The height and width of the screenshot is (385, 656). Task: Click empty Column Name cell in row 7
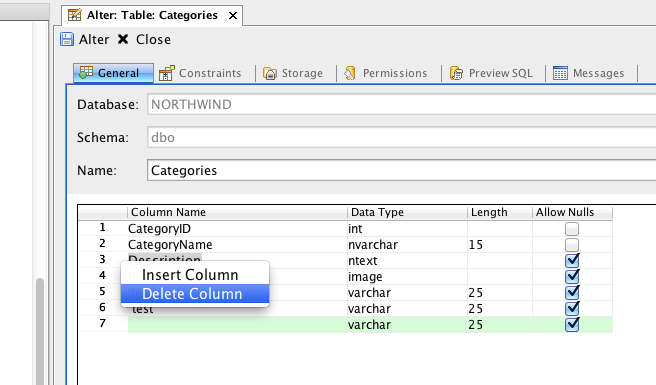[x=237, y=324]
